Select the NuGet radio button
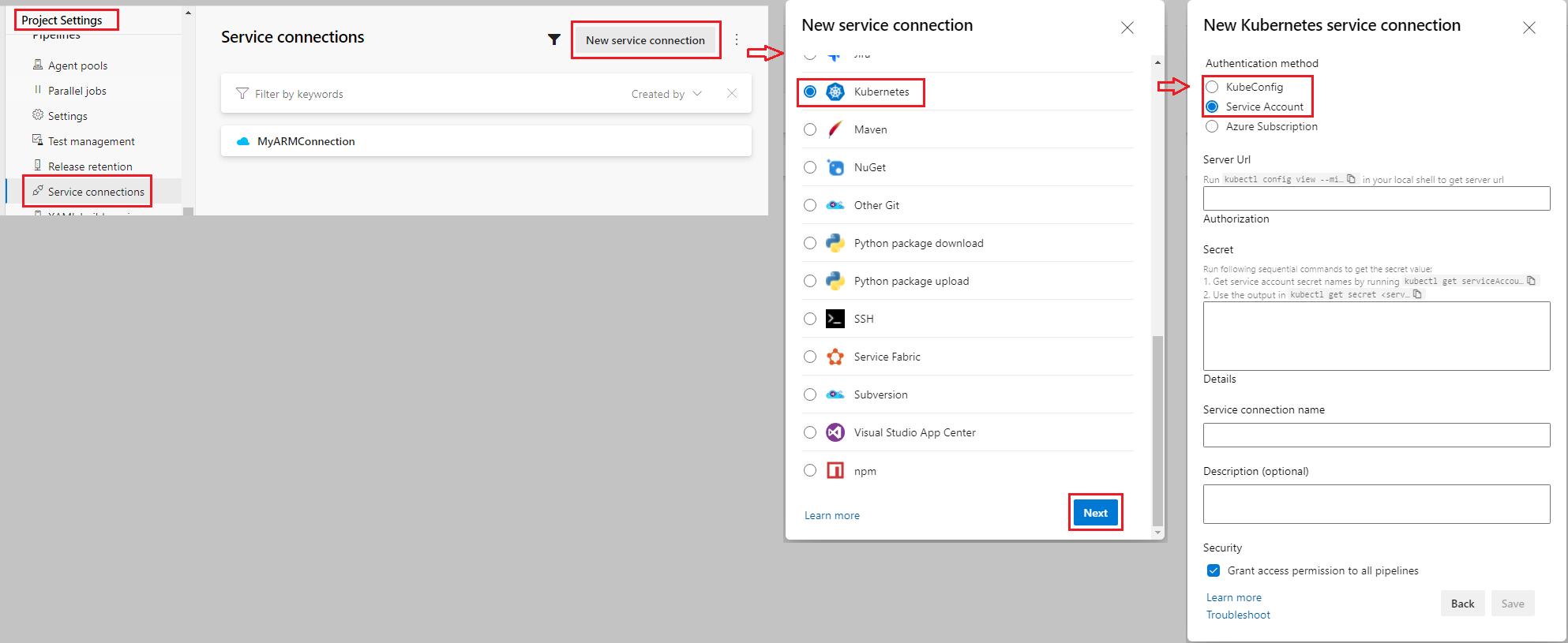Image resolution: width=1568 pixels, height=643 pixels. (810, 167)
